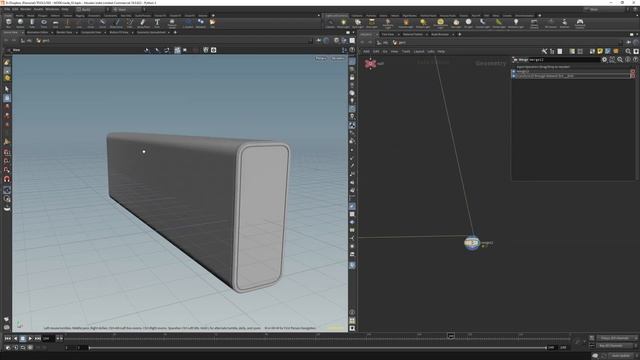Switch to the Animation Editor tab
Screen dimensions: 640x360
[x=37, y=32]
